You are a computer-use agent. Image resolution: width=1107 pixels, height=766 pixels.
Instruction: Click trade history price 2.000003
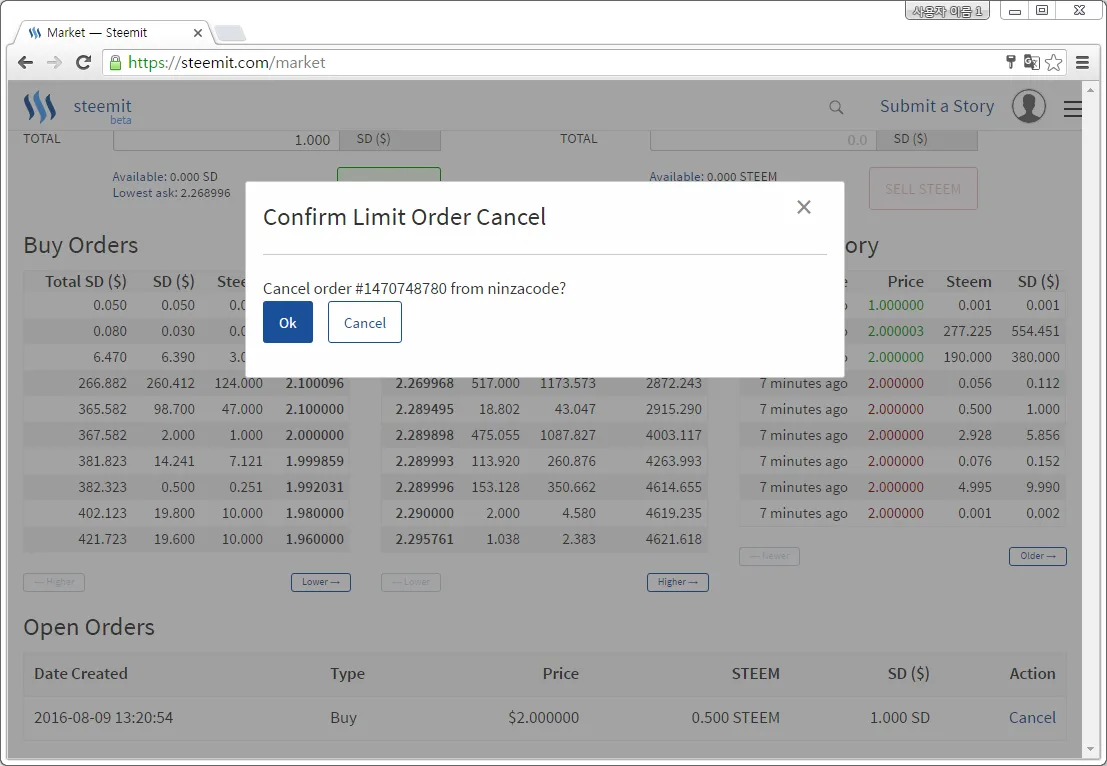click(x=895, y=331)
